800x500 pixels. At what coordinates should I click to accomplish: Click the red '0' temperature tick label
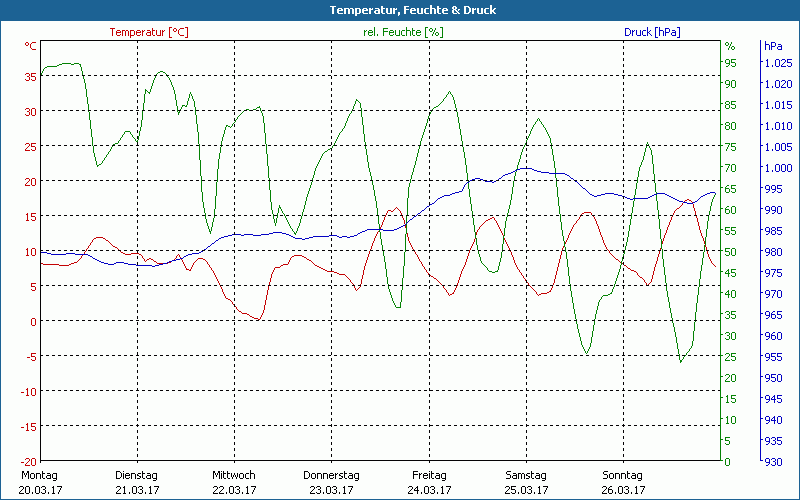click(34, 322)
